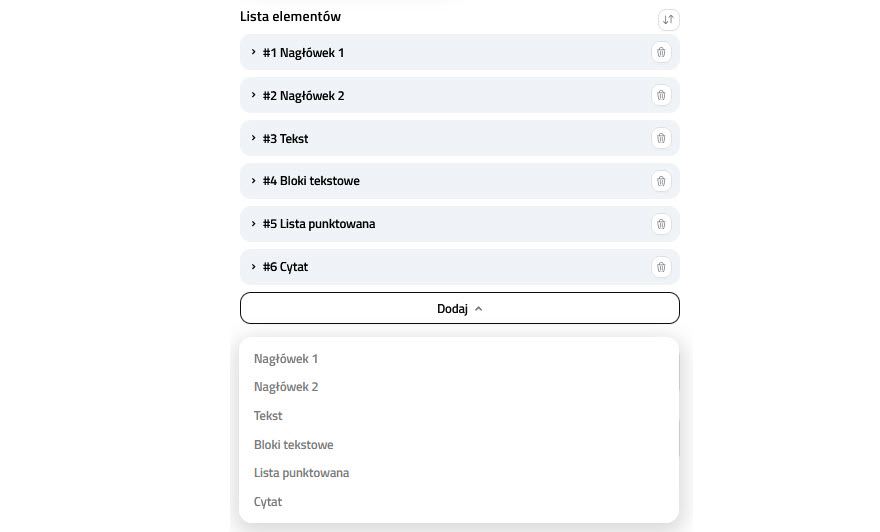Screen dimensions: 880x532
Task: Choose Nagłówek 1 from the Dodaj menu
Action: pos(286,358)
